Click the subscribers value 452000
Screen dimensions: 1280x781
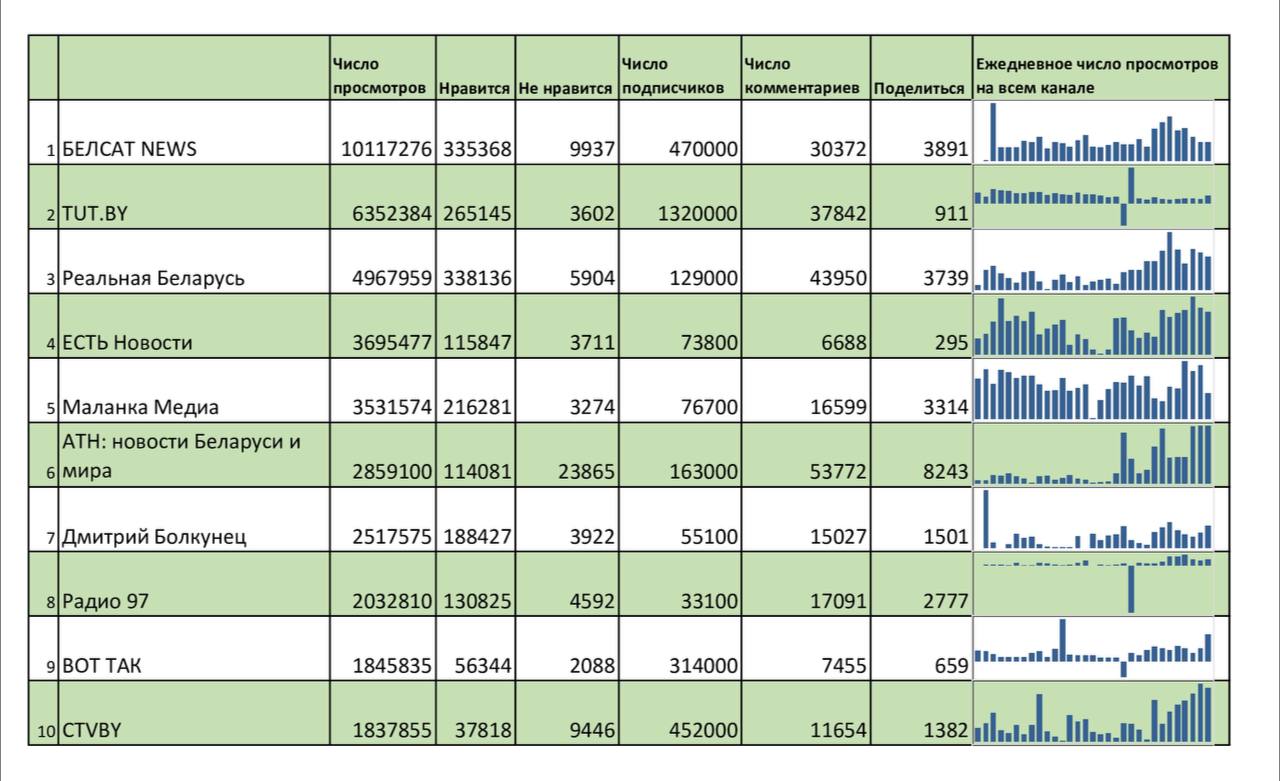pyautogui.click(x=704, y=731)
